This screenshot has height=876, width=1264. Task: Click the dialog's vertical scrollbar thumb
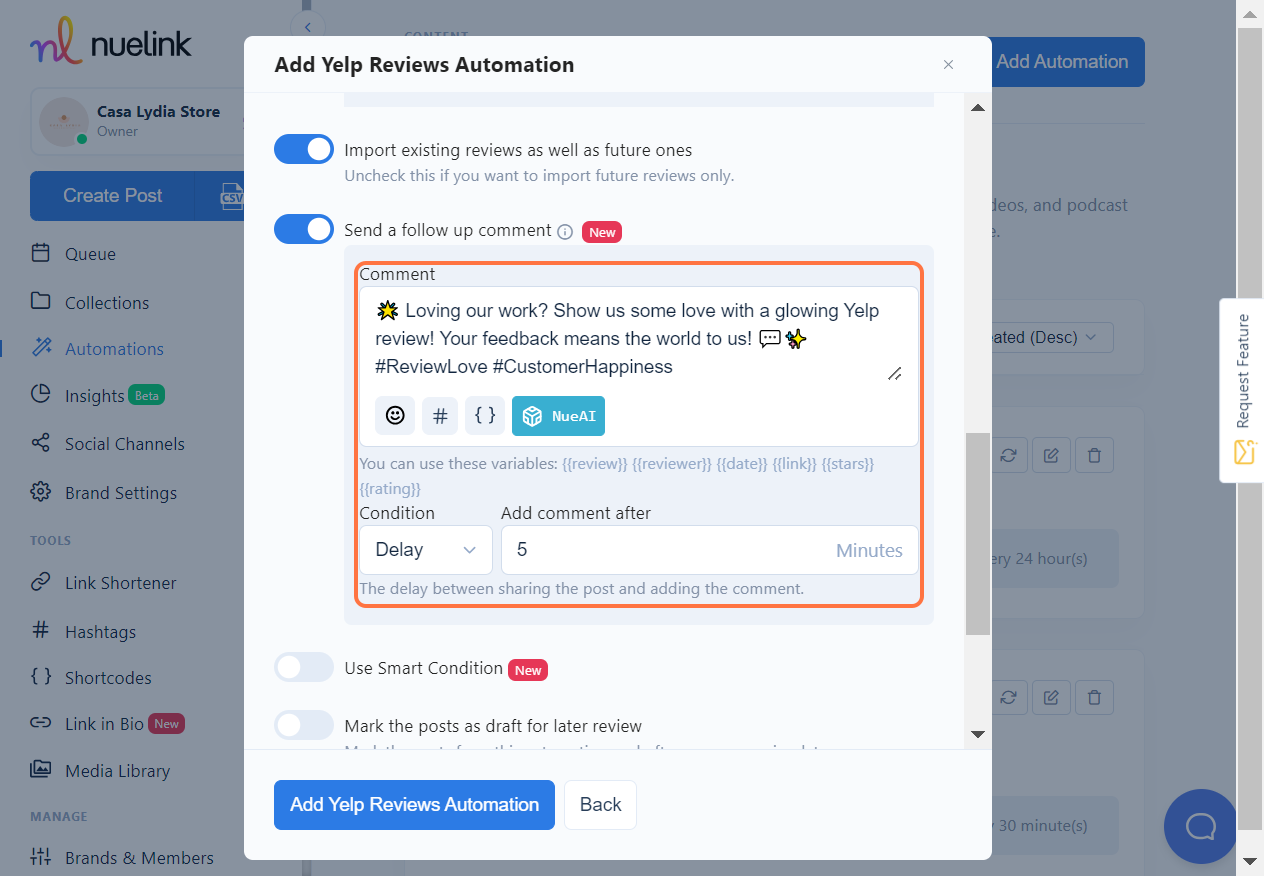[977, 533]
